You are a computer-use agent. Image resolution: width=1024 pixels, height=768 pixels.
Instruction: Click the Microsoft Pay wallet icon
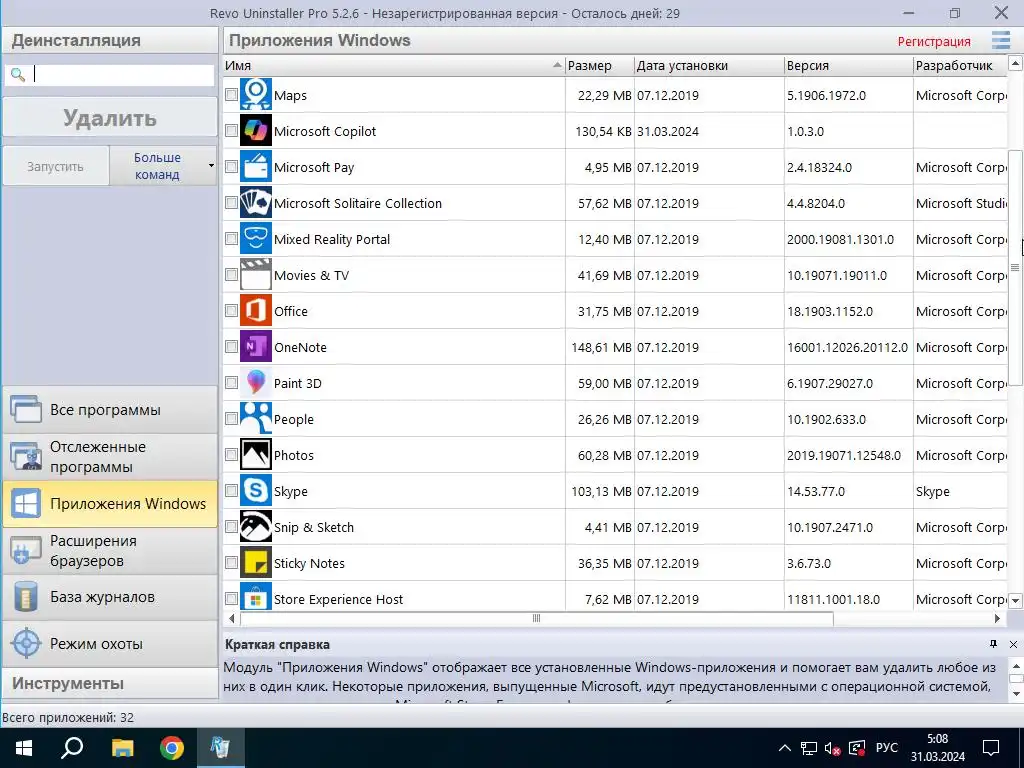pos(255,167)
